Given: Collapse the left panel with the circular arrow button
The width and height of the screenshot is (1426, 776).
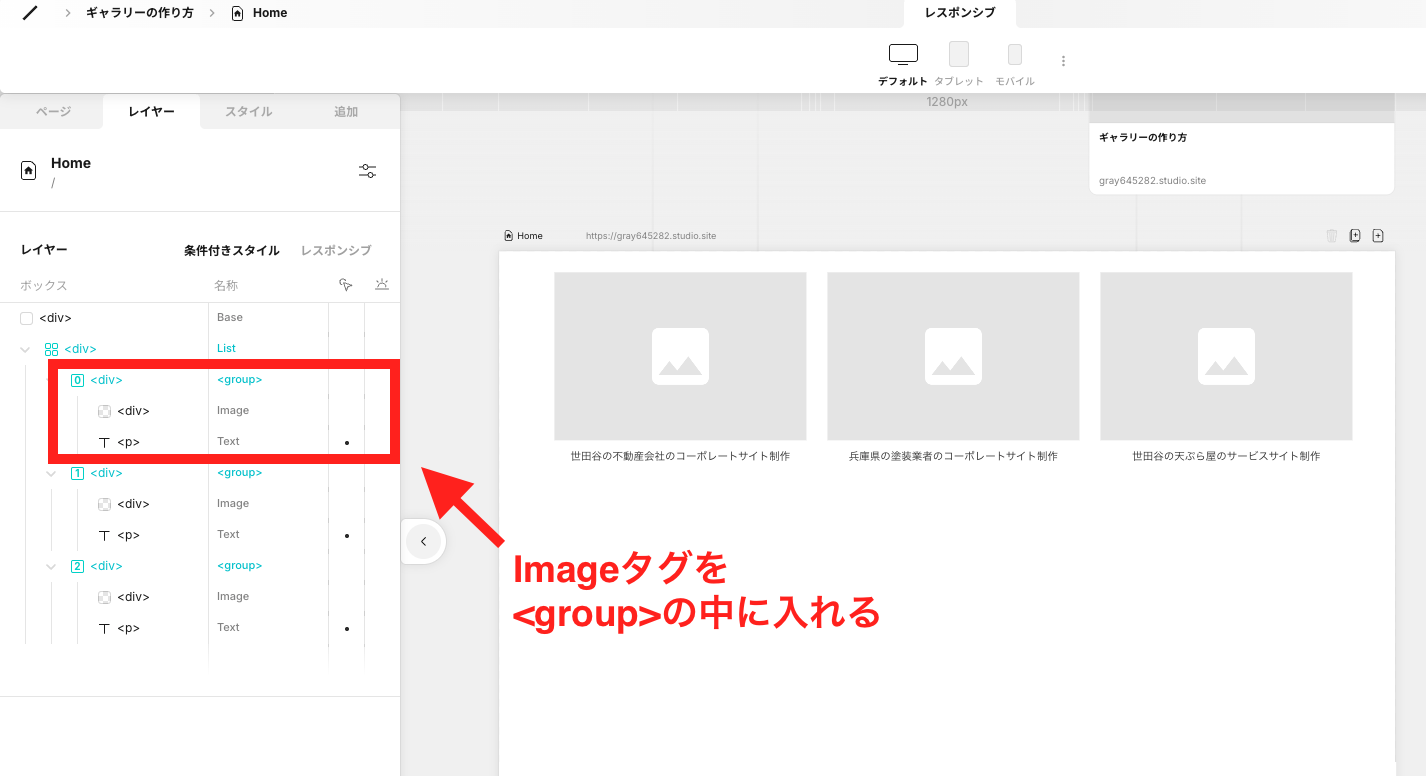Looking at the screenshot, I should tap(423, 541).
